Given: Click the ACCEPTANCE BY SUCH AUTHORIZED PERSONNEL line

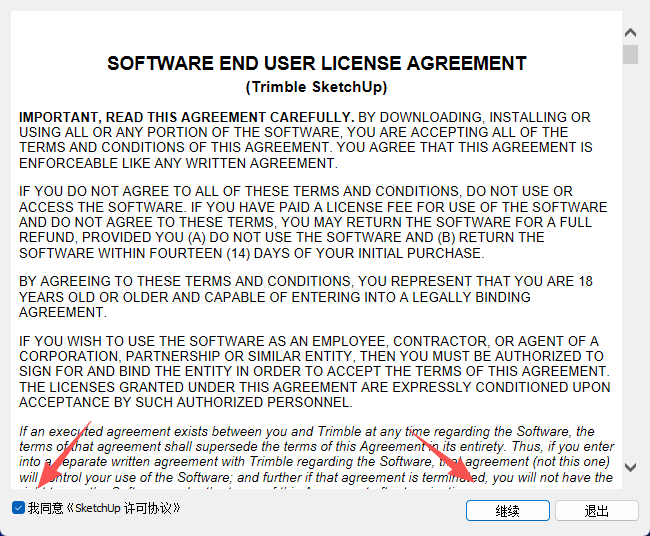Looking at the screenshot, I should (186, 403).
